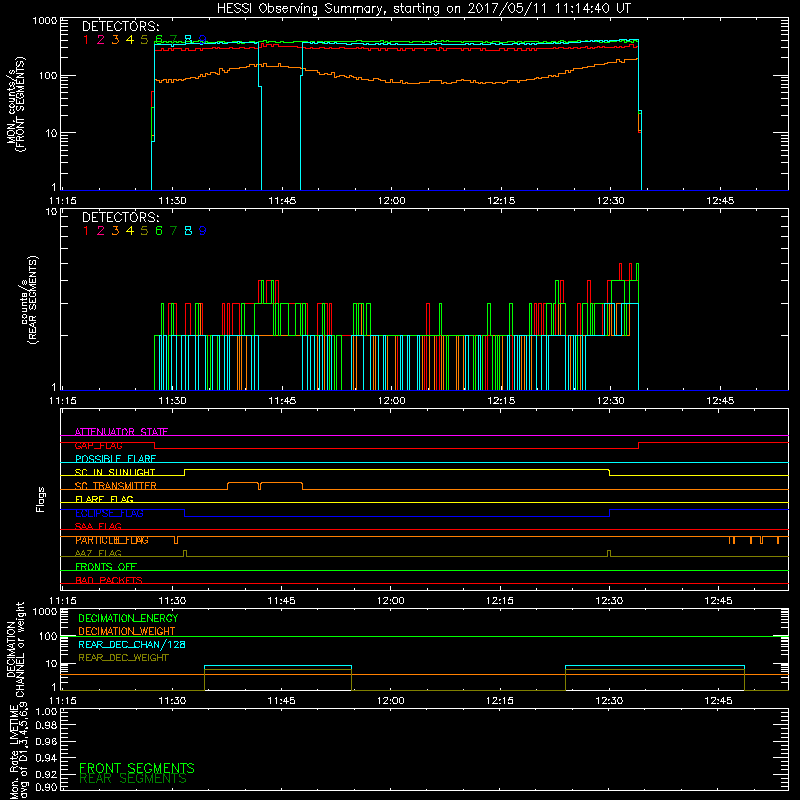The image size is (800, 800).
Task: Click the BAD_PACKETS flag label
Action: [109, 580]
